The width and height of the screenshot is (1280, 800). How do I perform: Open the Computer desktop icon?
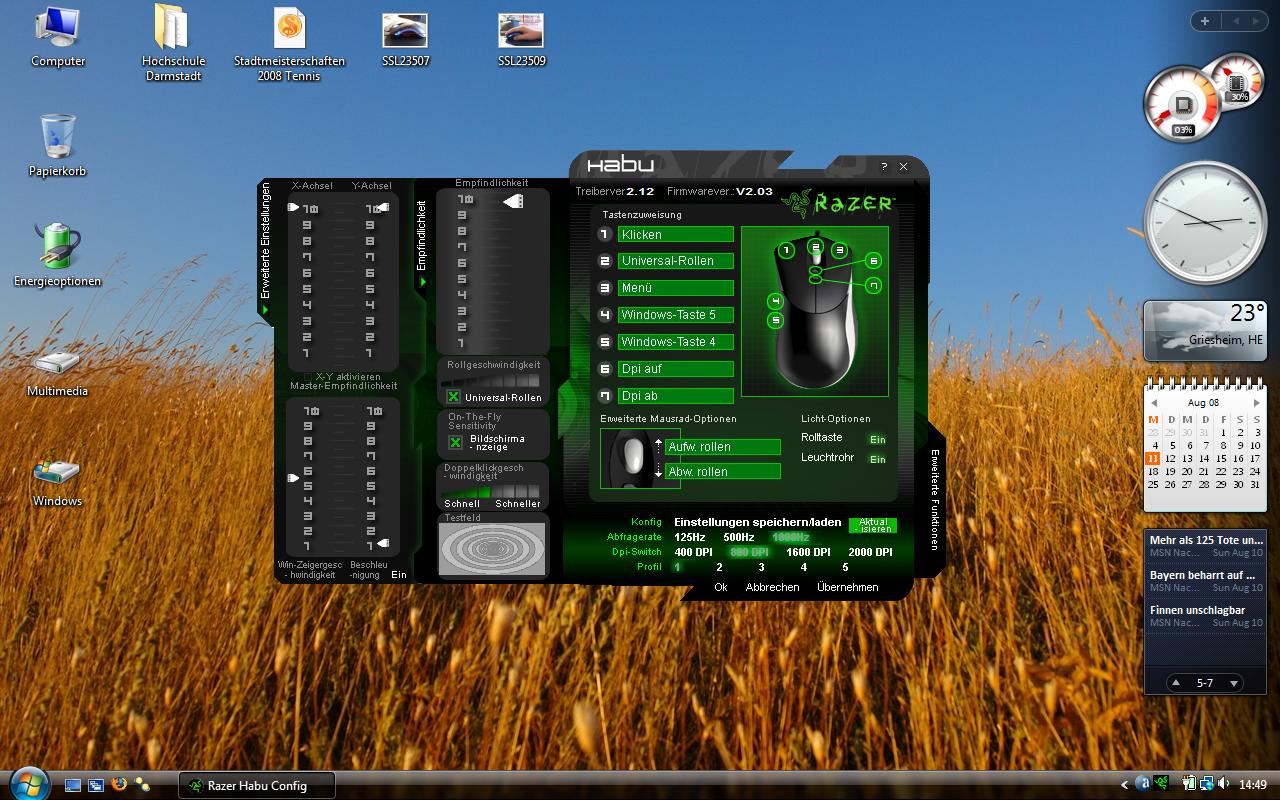tap(58, 38)
